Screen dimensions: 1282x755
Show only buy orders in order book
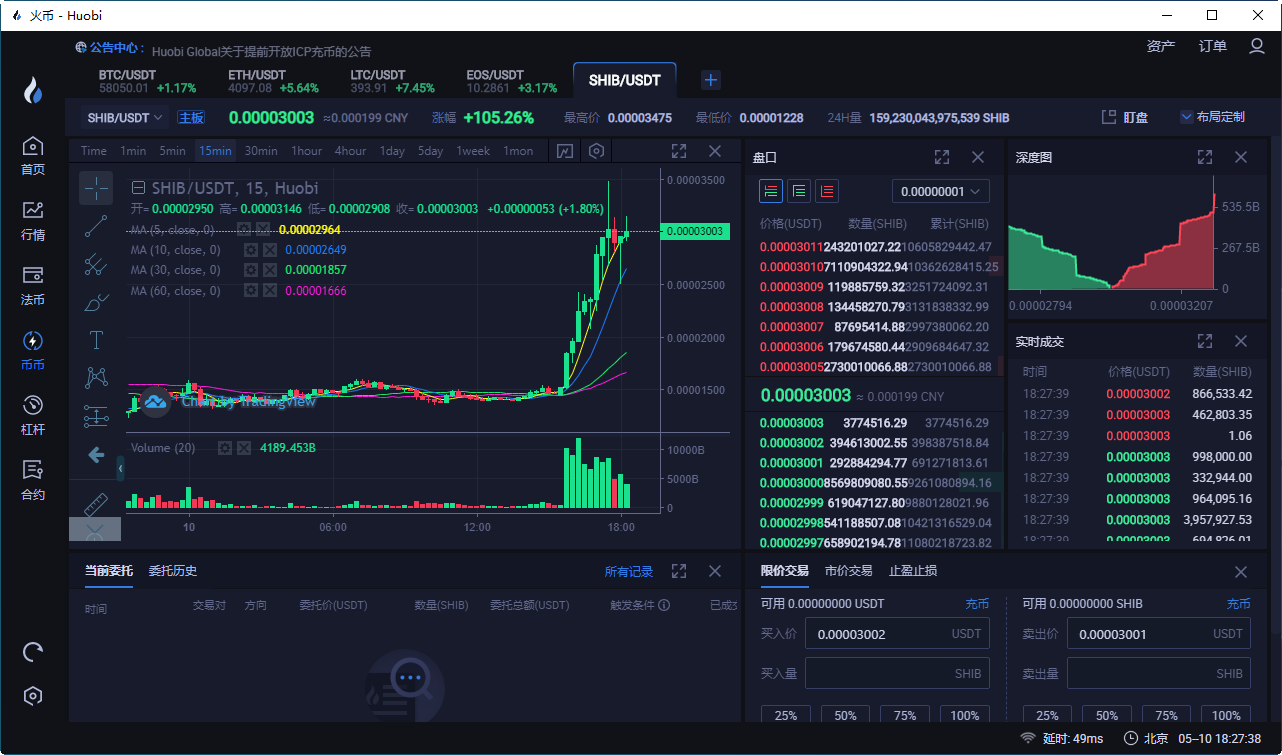pyautogui.click(x=799, y=190)
